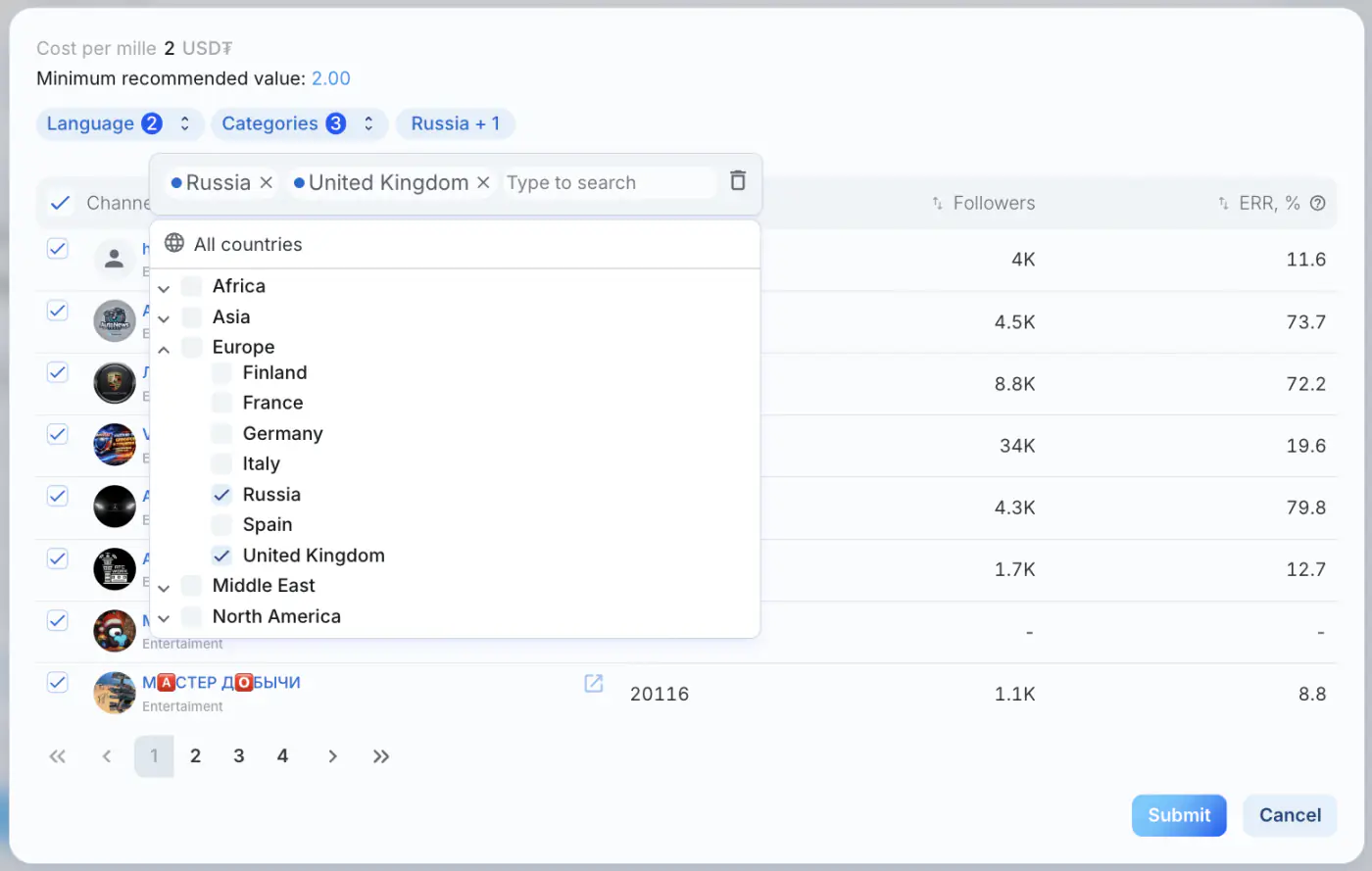Clear all selected countries with trash icon
Image resolution: width=1372 pixels, height=871 pixels.
click(738, 181)
